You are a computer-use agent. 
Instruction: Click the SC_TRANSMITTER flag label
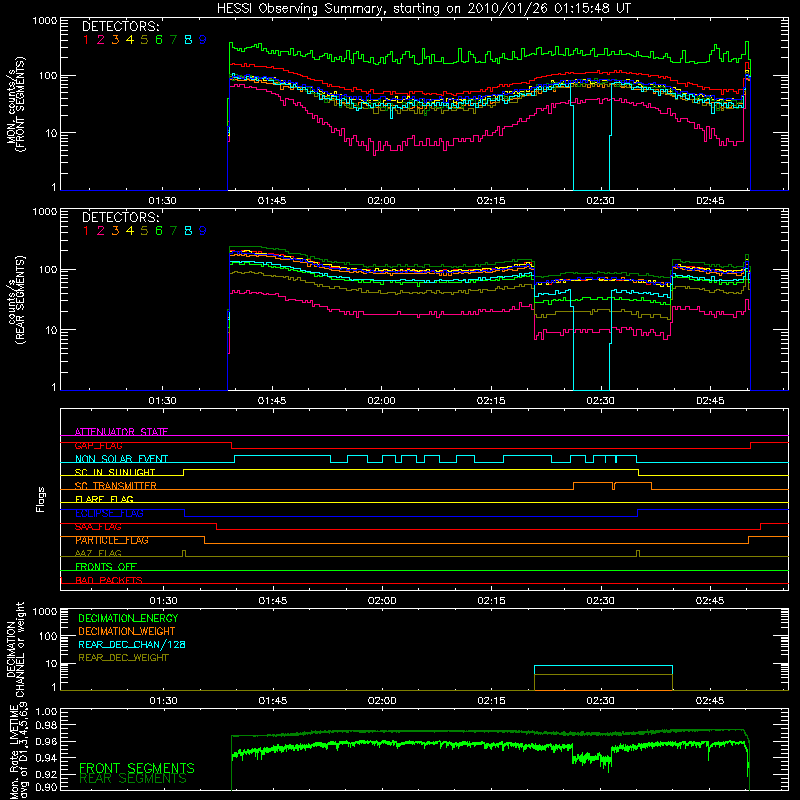115,486
